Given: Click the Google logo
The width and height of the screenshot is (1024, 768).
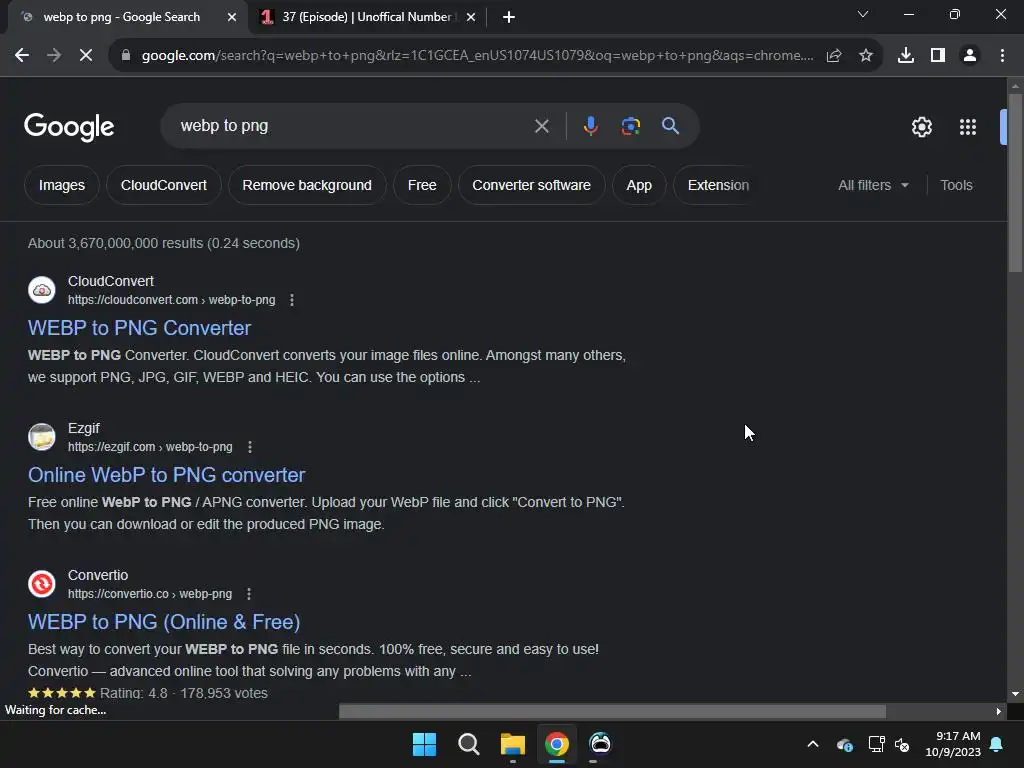Looking at the screenshot, I should [69, 127].
